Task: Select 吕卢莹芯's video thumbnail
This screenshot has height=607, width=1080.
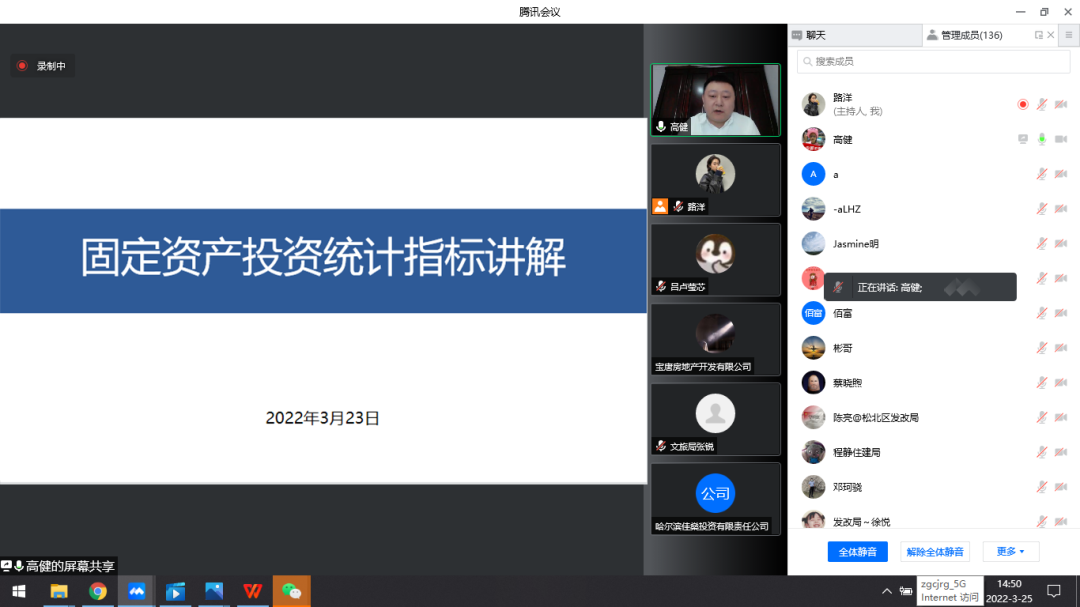Action: (x=716, y=260)
